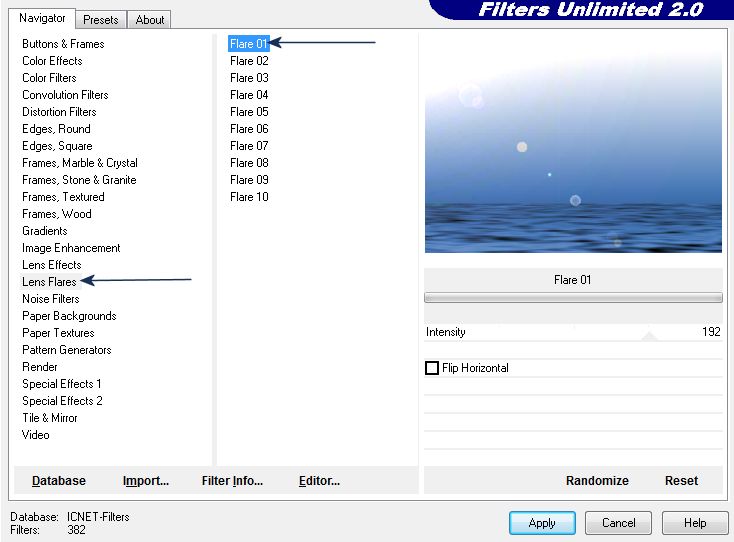Select the Edges, Round category
The height and width of the screenshot is (542, 734).
pos(56,129)
